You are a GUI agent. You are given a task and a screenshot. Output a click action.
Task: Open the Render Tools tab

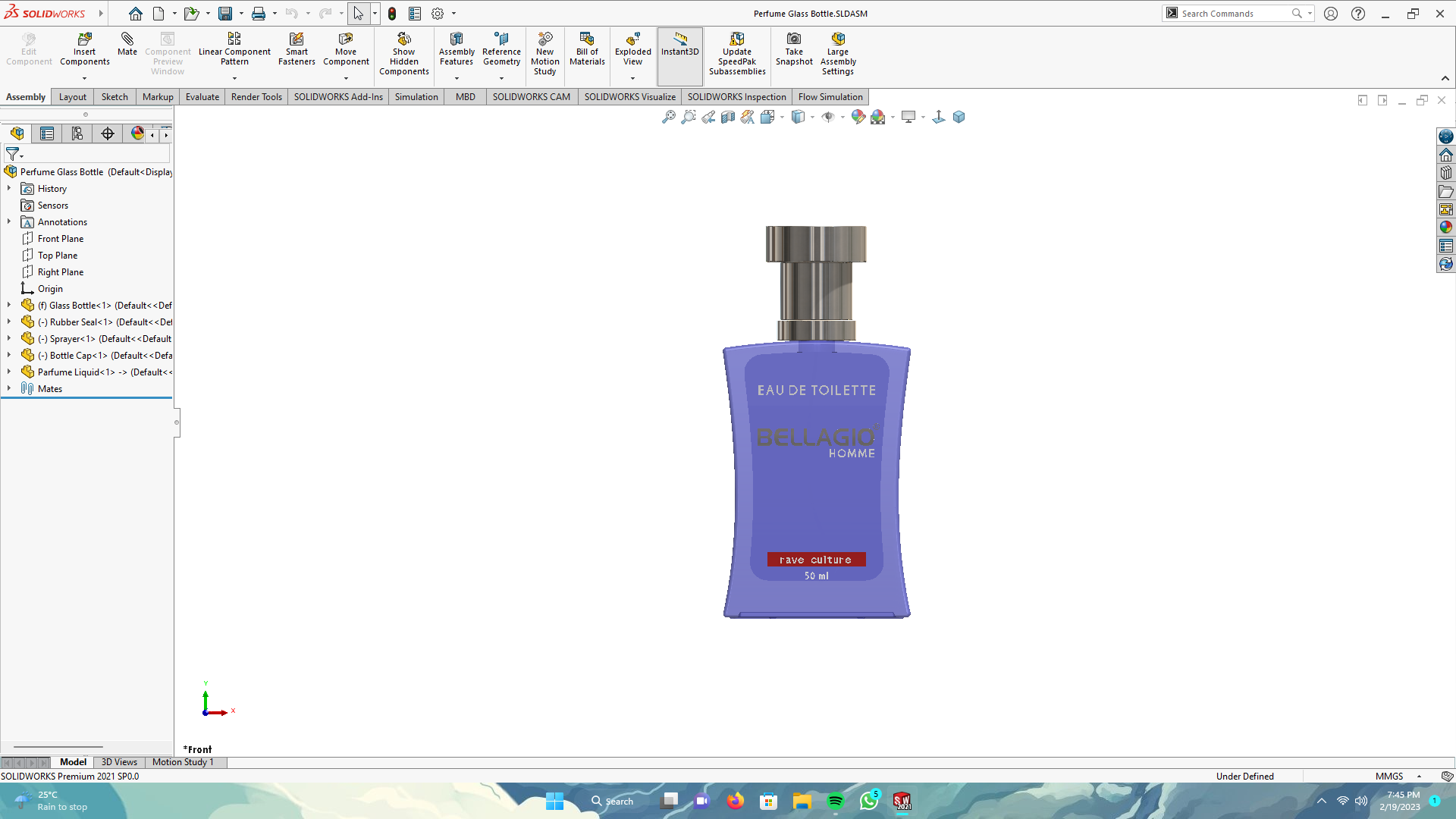256,96
